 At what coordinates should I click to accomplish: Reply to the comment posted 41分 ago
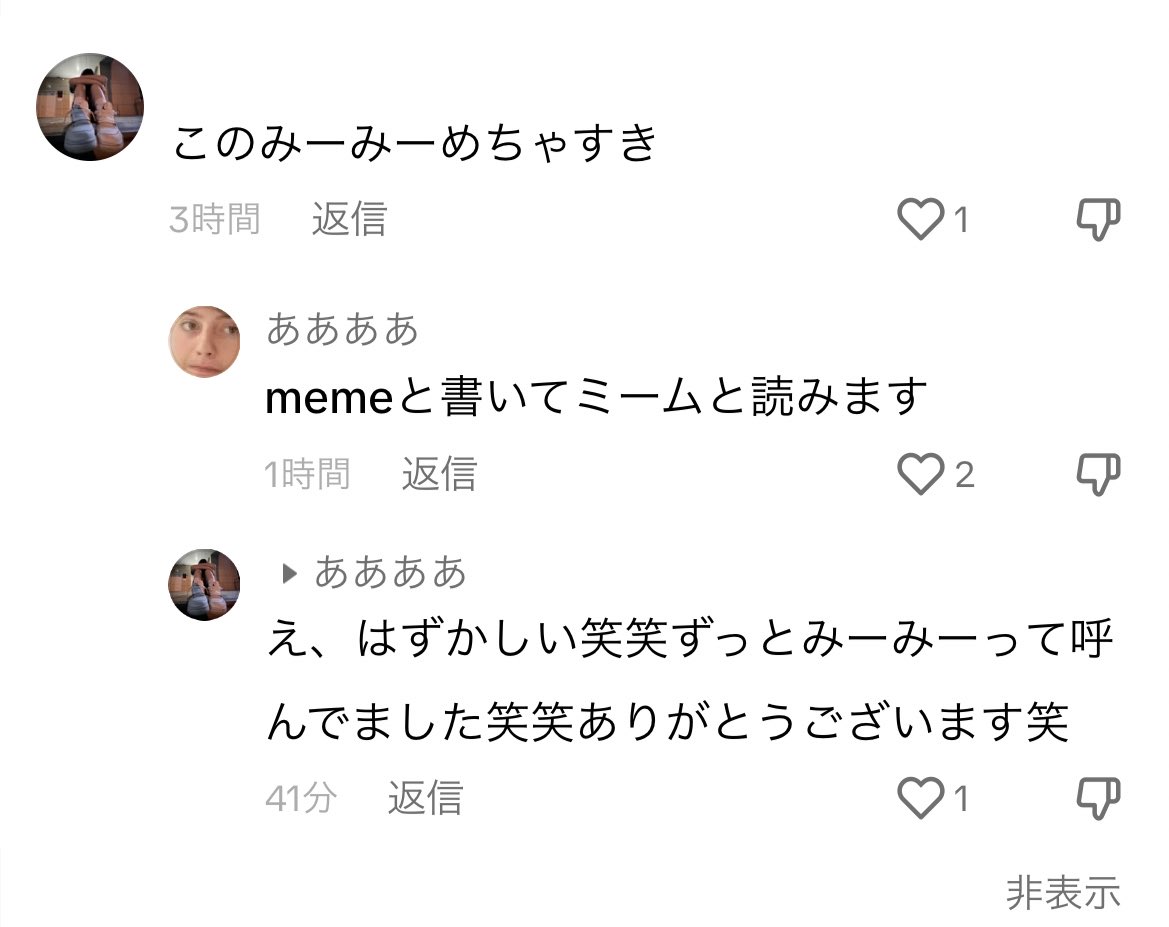coord(425,798)
